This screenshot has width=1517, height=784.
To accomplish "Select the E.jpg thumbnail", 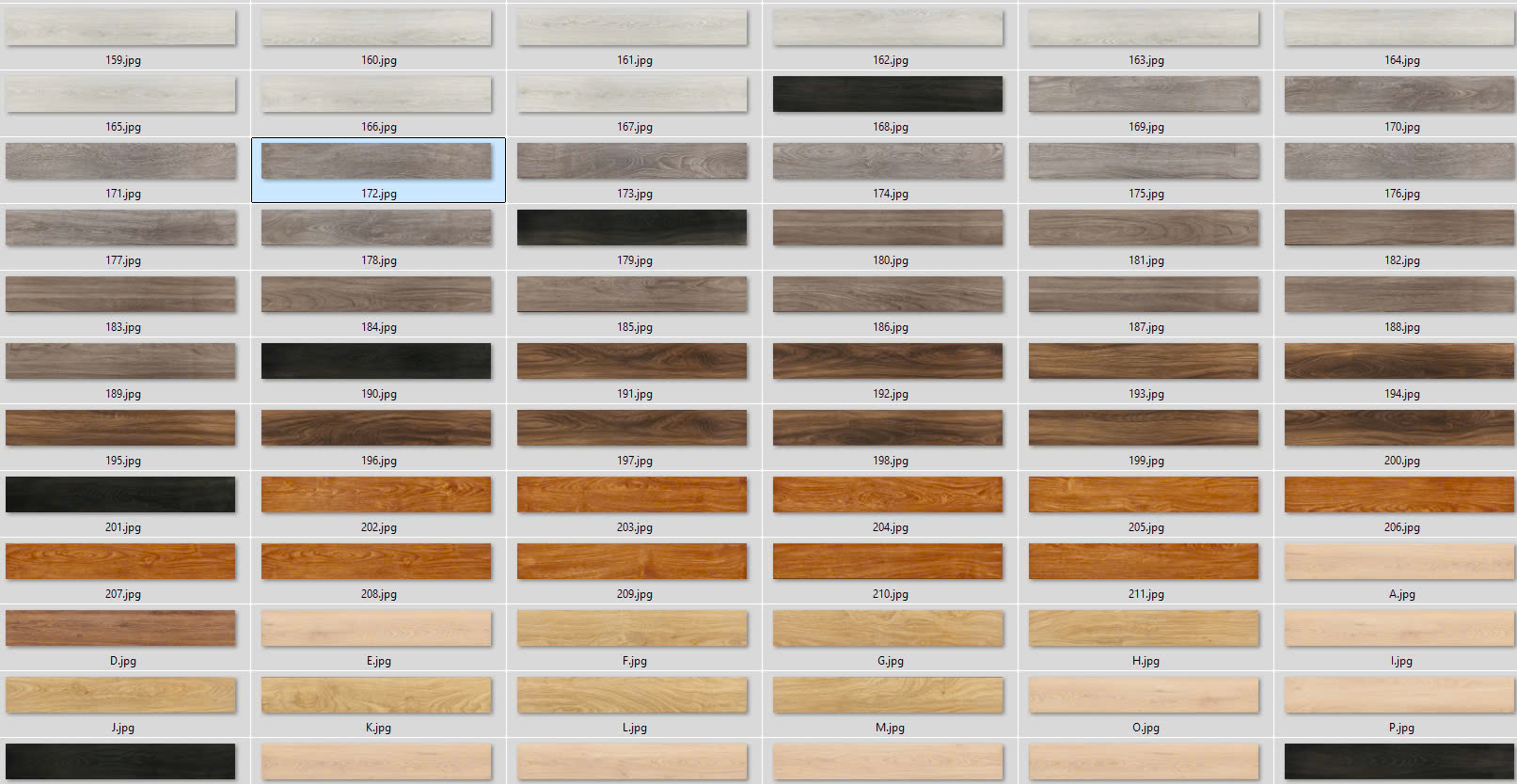I will pyautogui.click(x=376, y=628).
